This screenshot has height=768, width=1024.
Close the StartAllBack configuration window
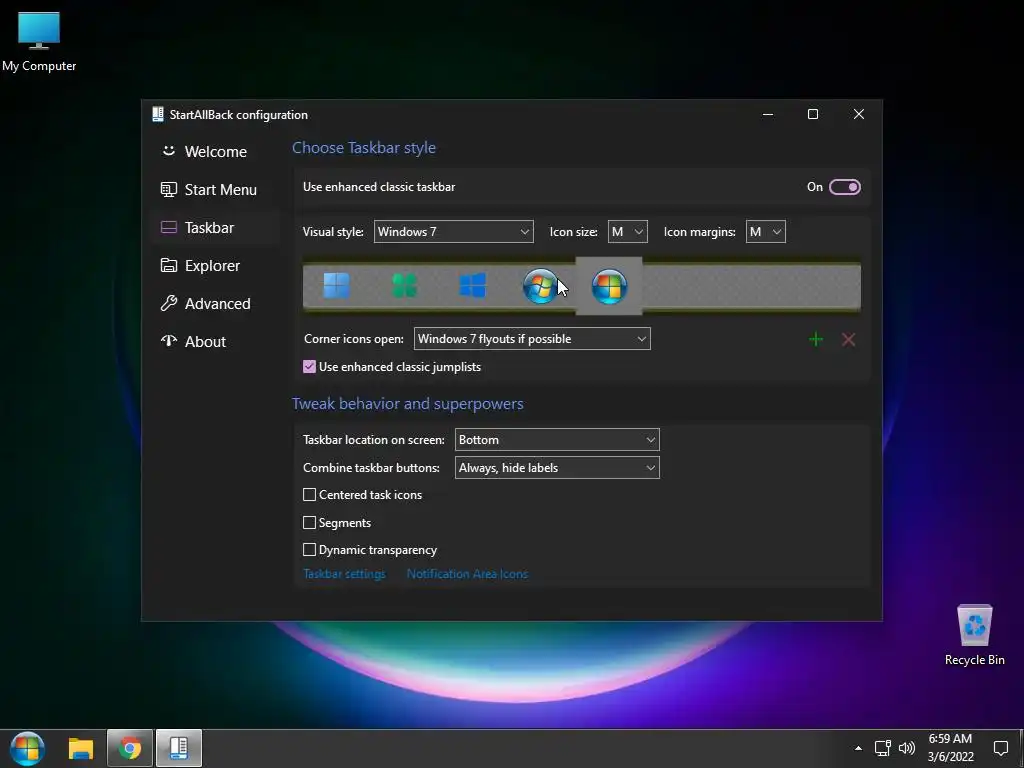tap(859, 114)
